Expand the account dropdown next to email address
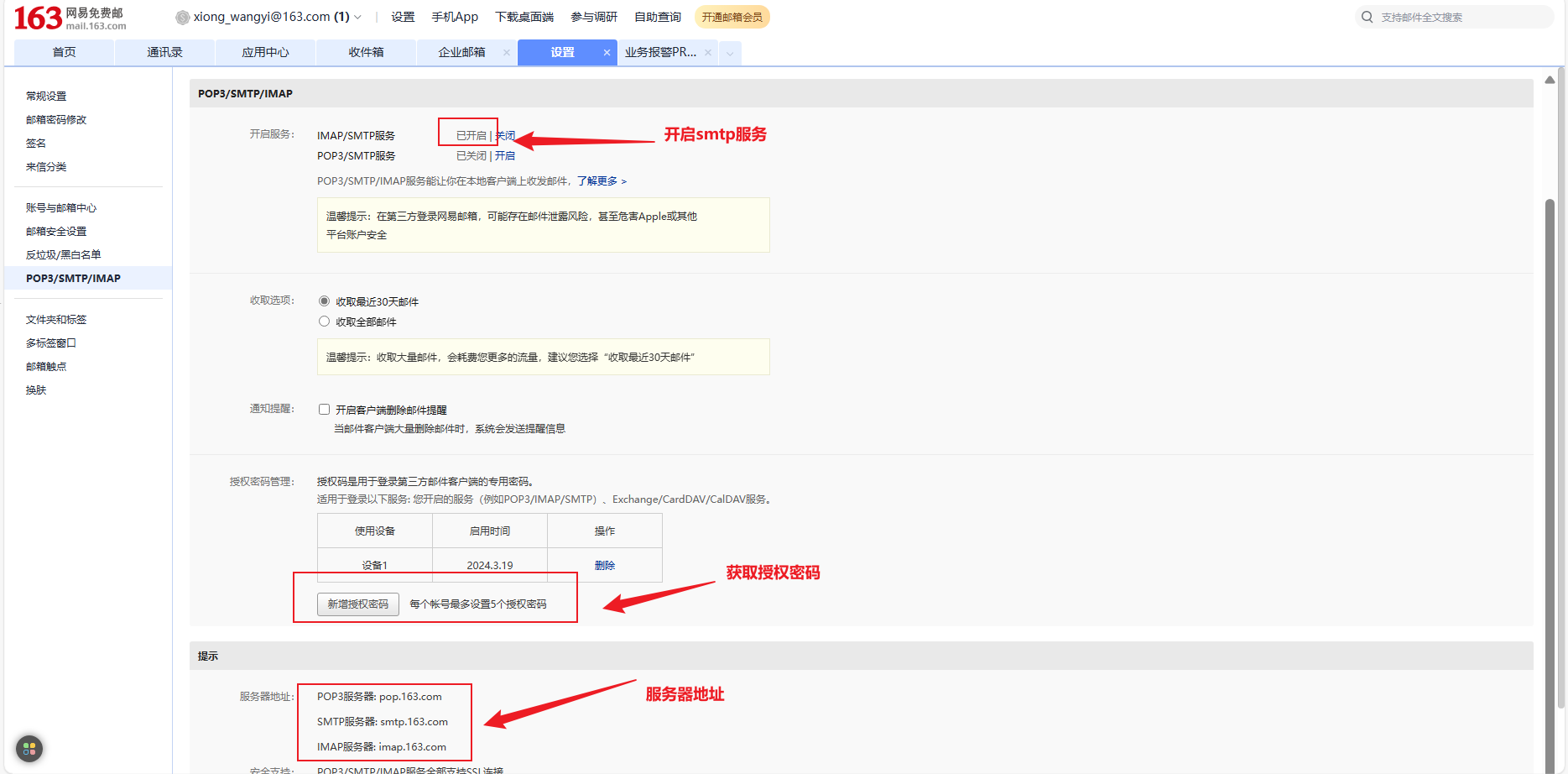1568x774 pixels. tap(358, 17)
